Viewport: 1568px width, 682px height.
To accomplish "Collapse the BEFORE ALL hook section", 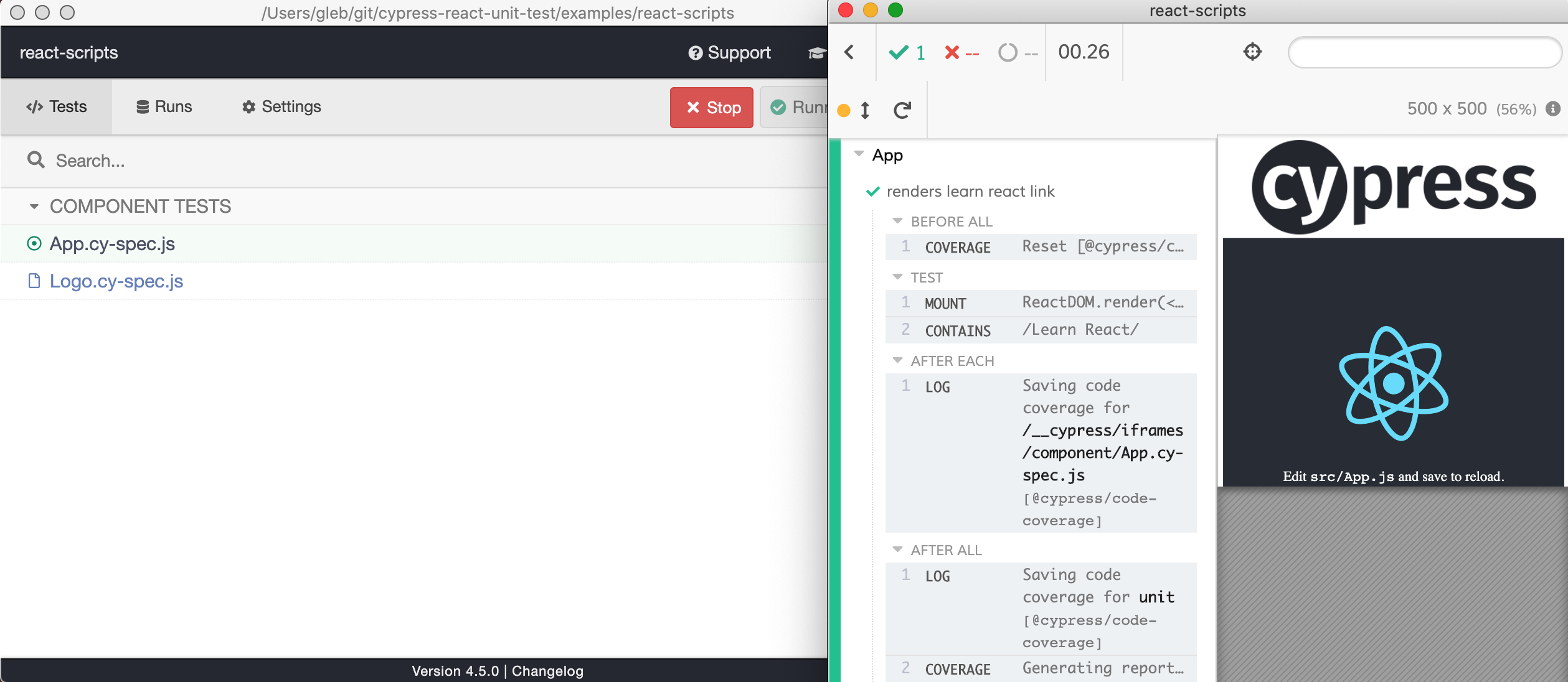I will pos(897,221).
